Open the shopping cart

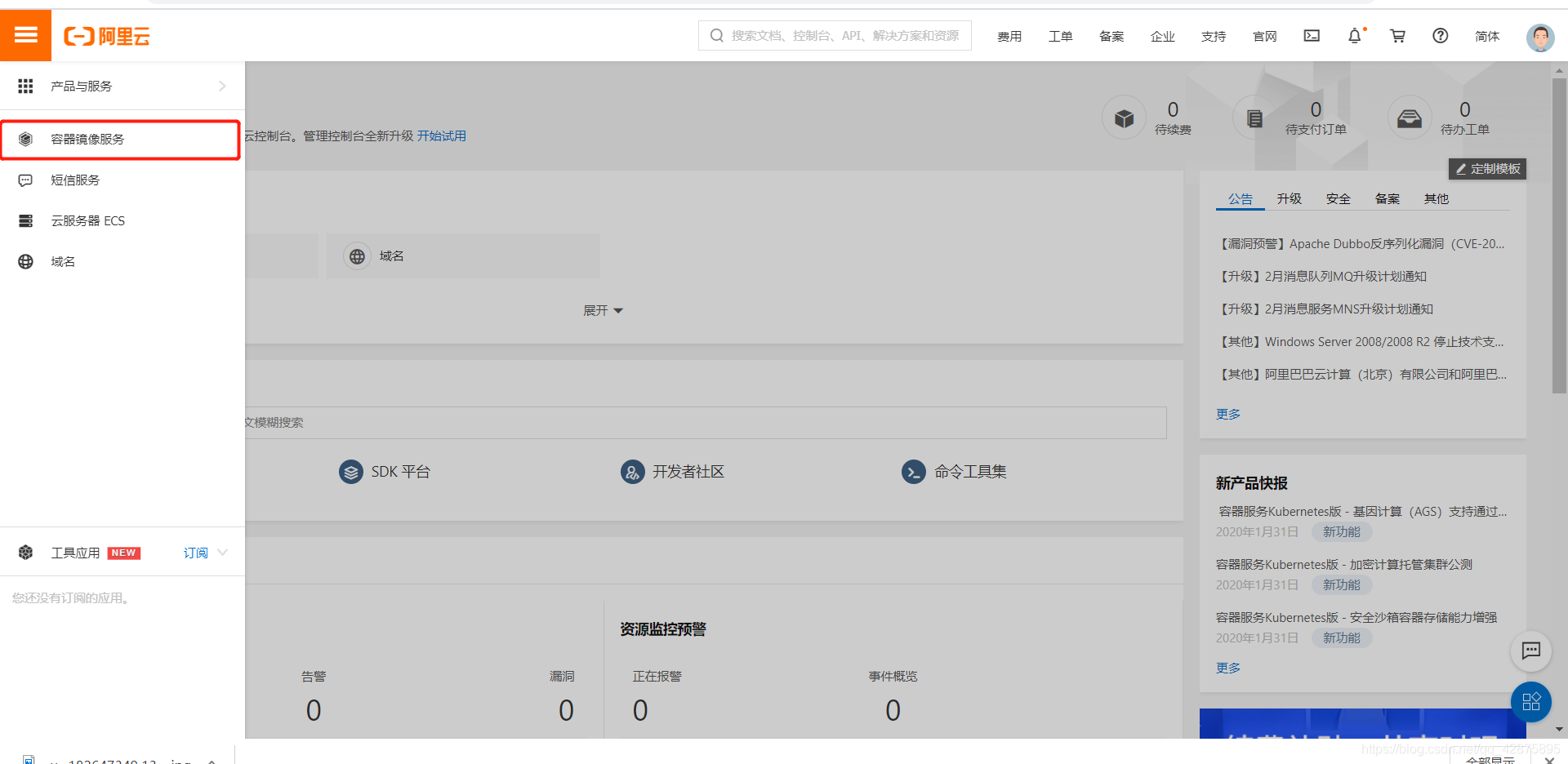click(x=1397, y=36)
